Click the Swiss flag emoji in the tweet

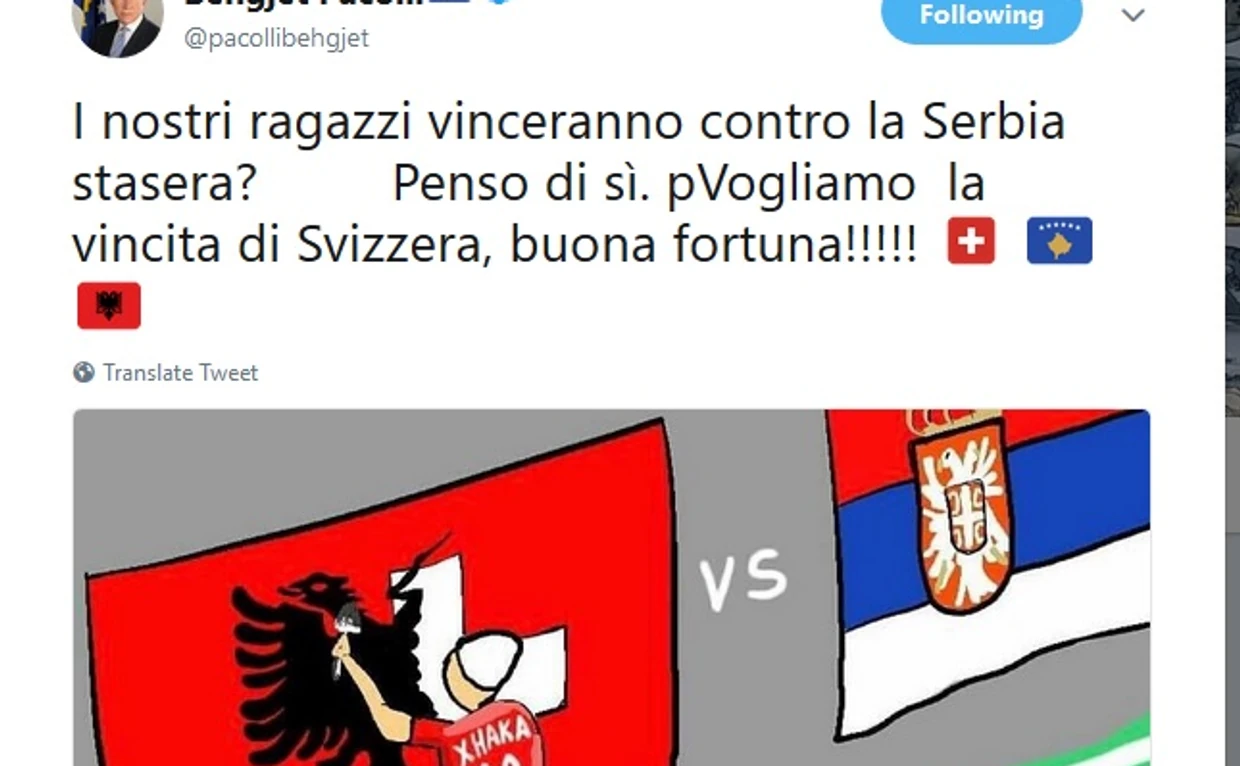971,241
